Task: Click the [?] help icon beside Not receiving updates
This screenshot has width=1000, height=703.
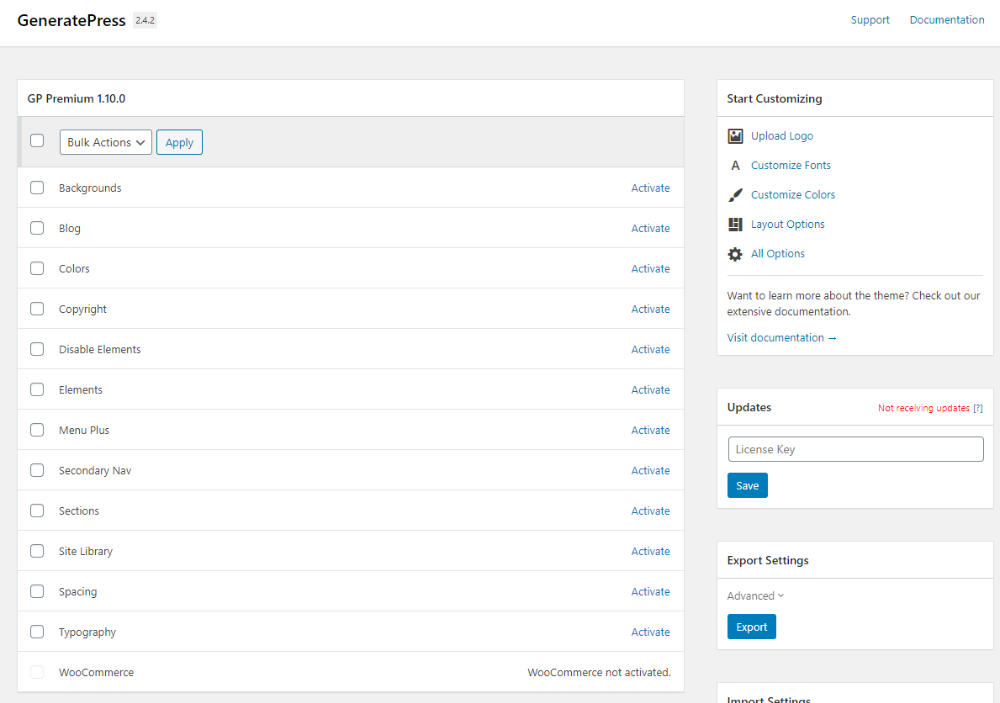Action: pyautogui.click(x=978, y=408)
